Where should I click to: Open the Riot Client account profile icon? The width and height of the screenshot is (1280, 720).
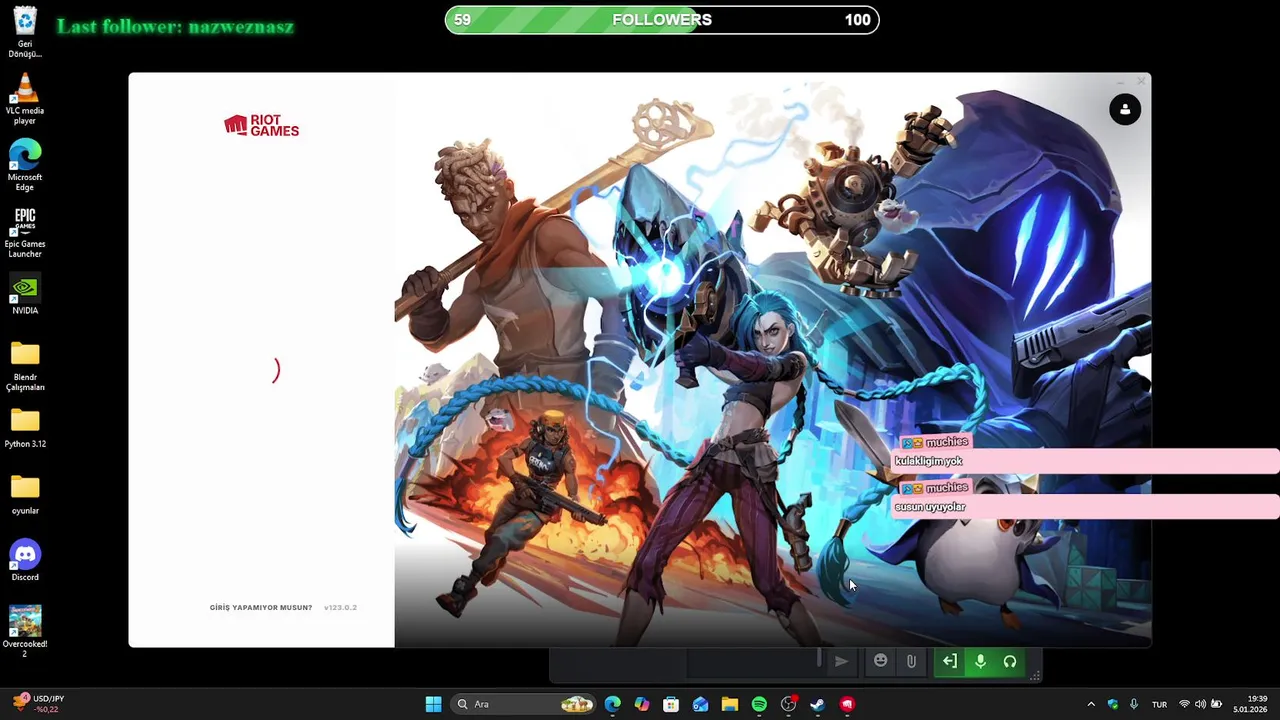(x=1125, y=109)
